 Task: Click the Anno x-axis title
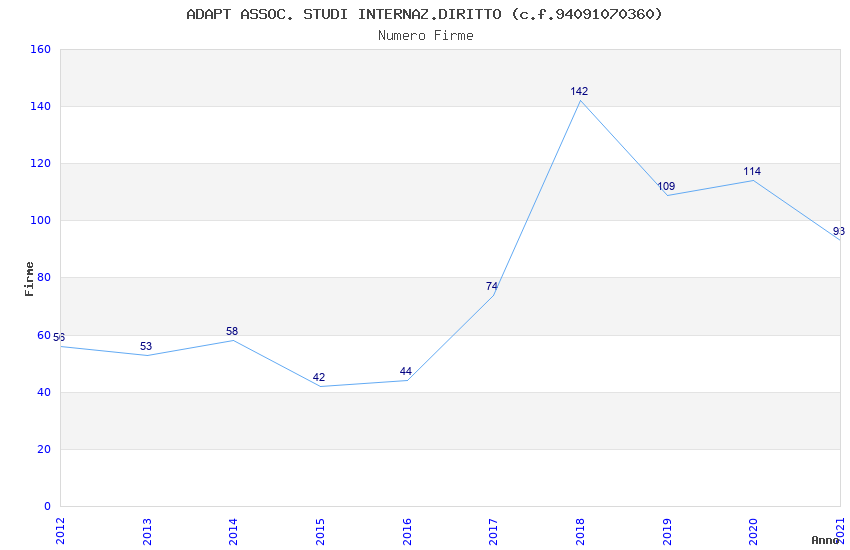(x=825, y=540)
